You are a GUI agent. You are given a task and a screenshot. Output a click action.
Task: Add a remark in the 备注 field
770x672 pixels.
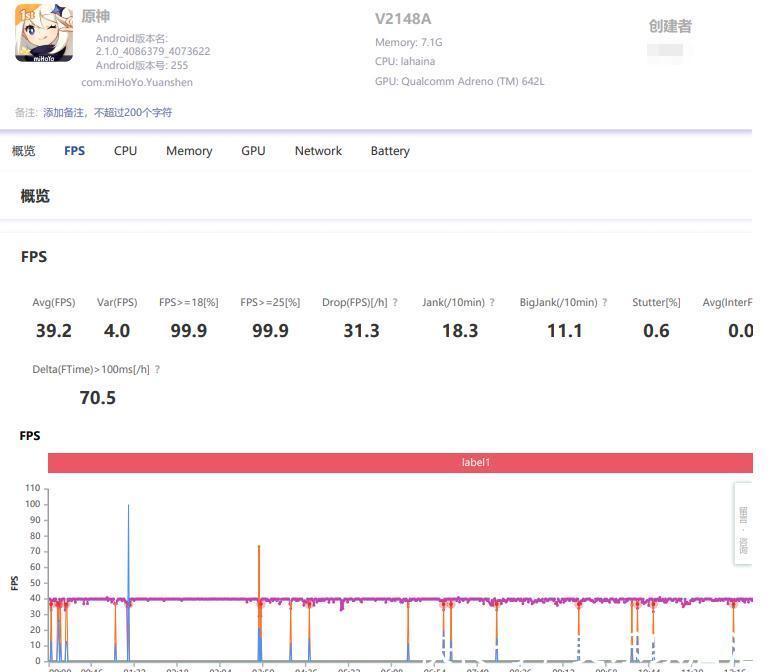pyautogui.click(x=108, y=112)
